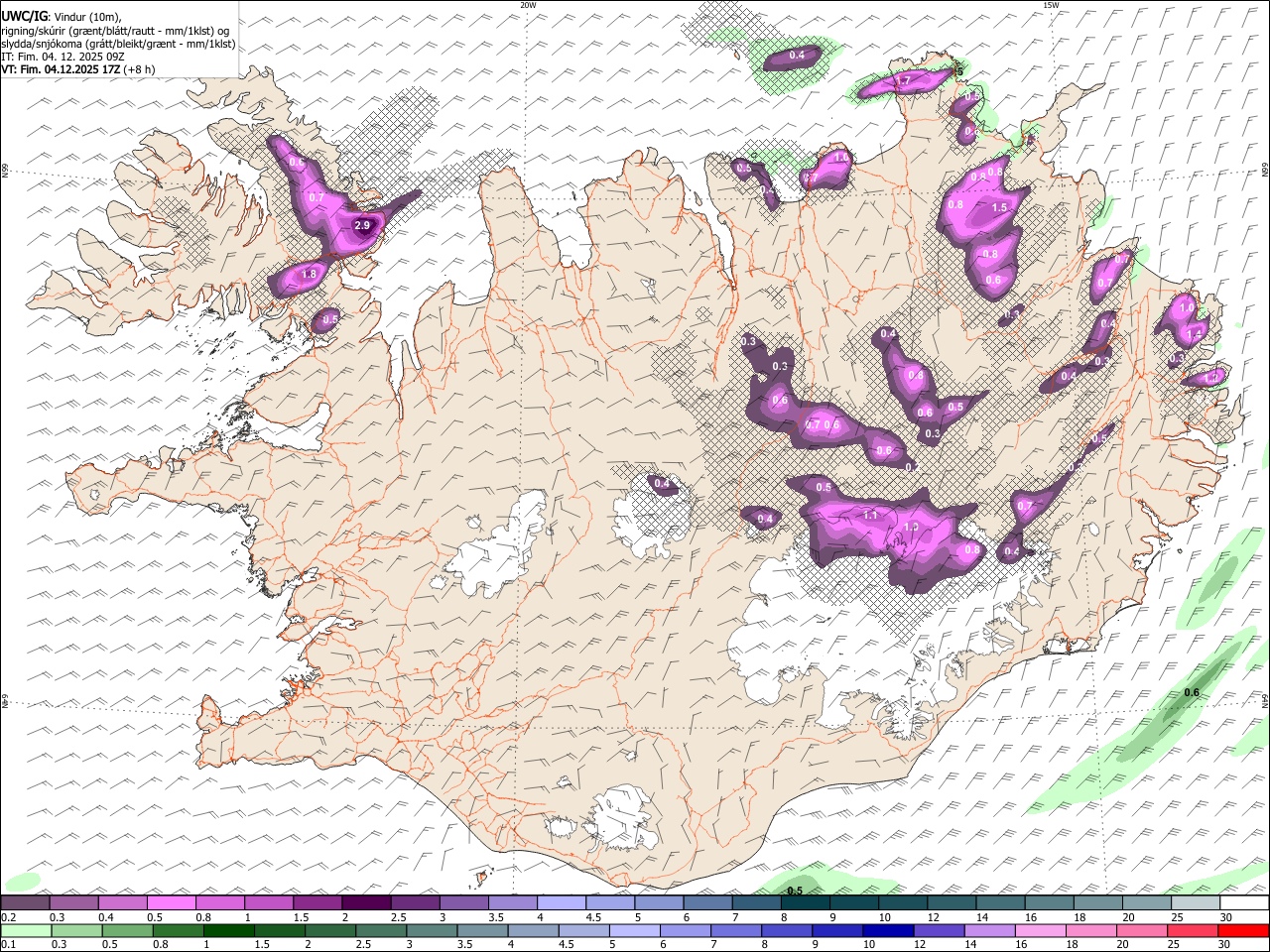The height and width of the screenshot is (952, 1270).
Task: Pick upper legend swatch between 12 and 14
Action: coord(952,903)
